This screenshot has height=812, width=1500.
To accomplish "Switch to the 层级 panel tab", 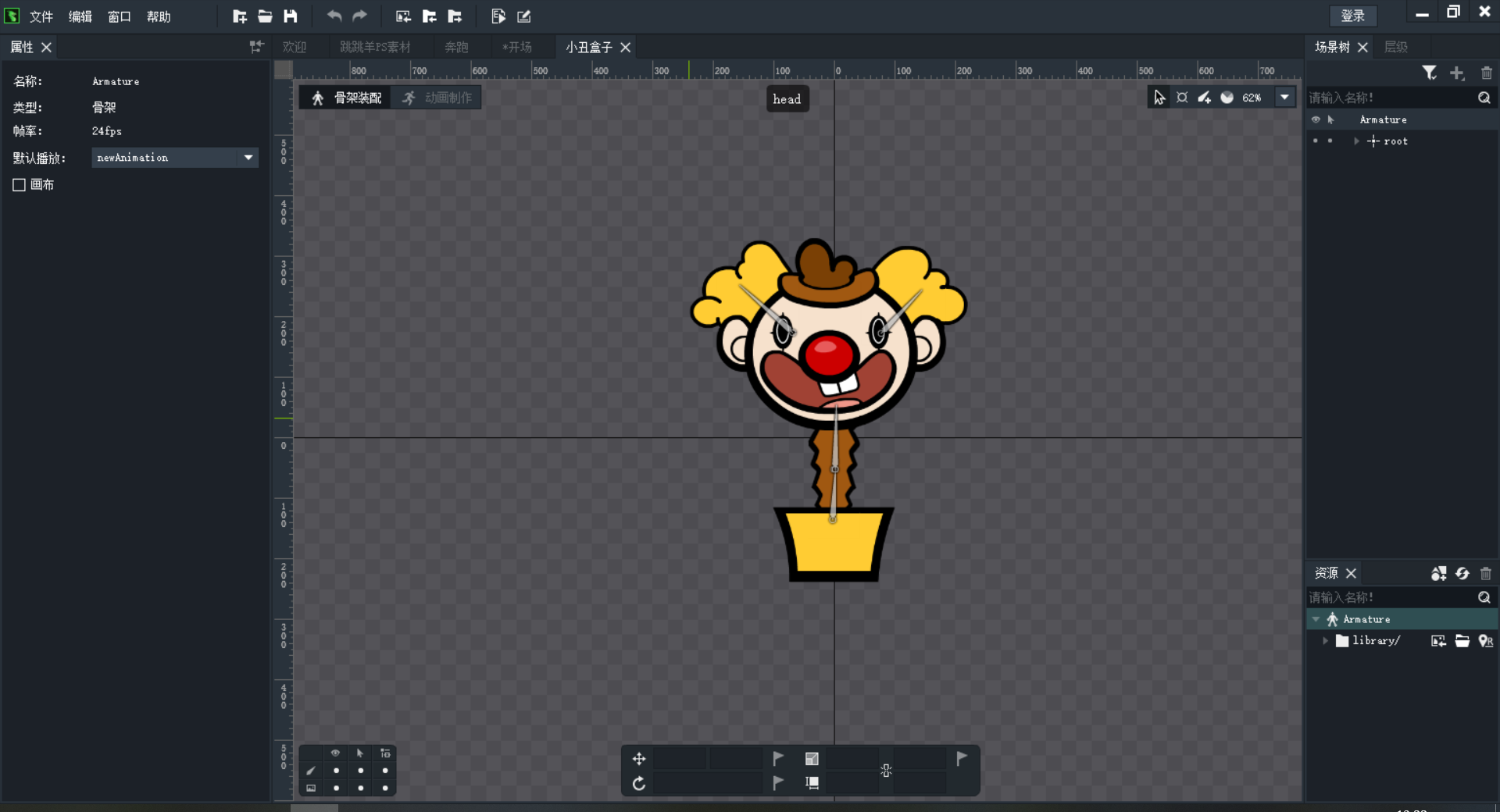I will point(1396,47).
